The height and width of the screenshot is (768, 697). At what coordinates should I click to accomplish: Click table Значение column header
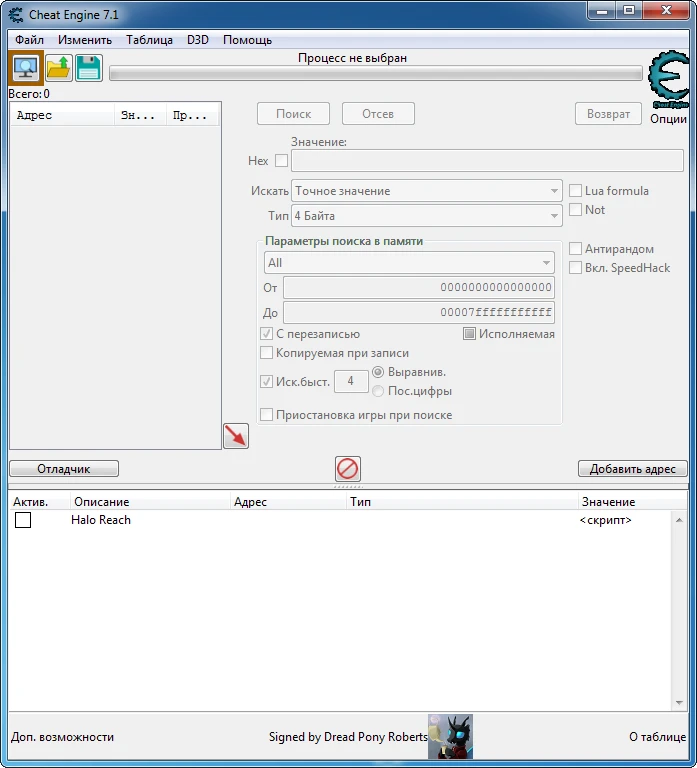click(632, 502)
